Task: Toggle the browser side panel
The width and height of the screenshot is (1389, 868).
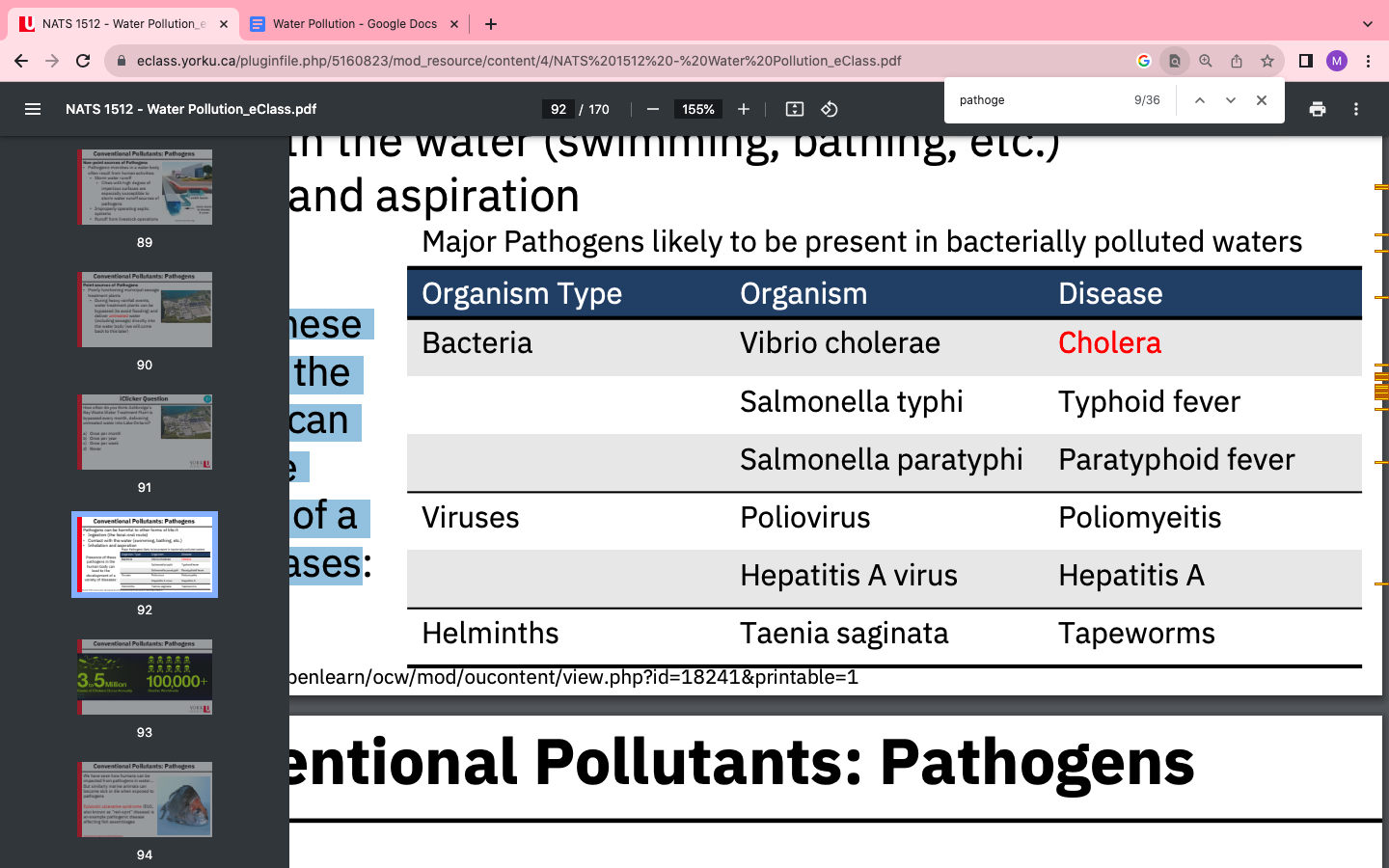Action: (1306, 61)
